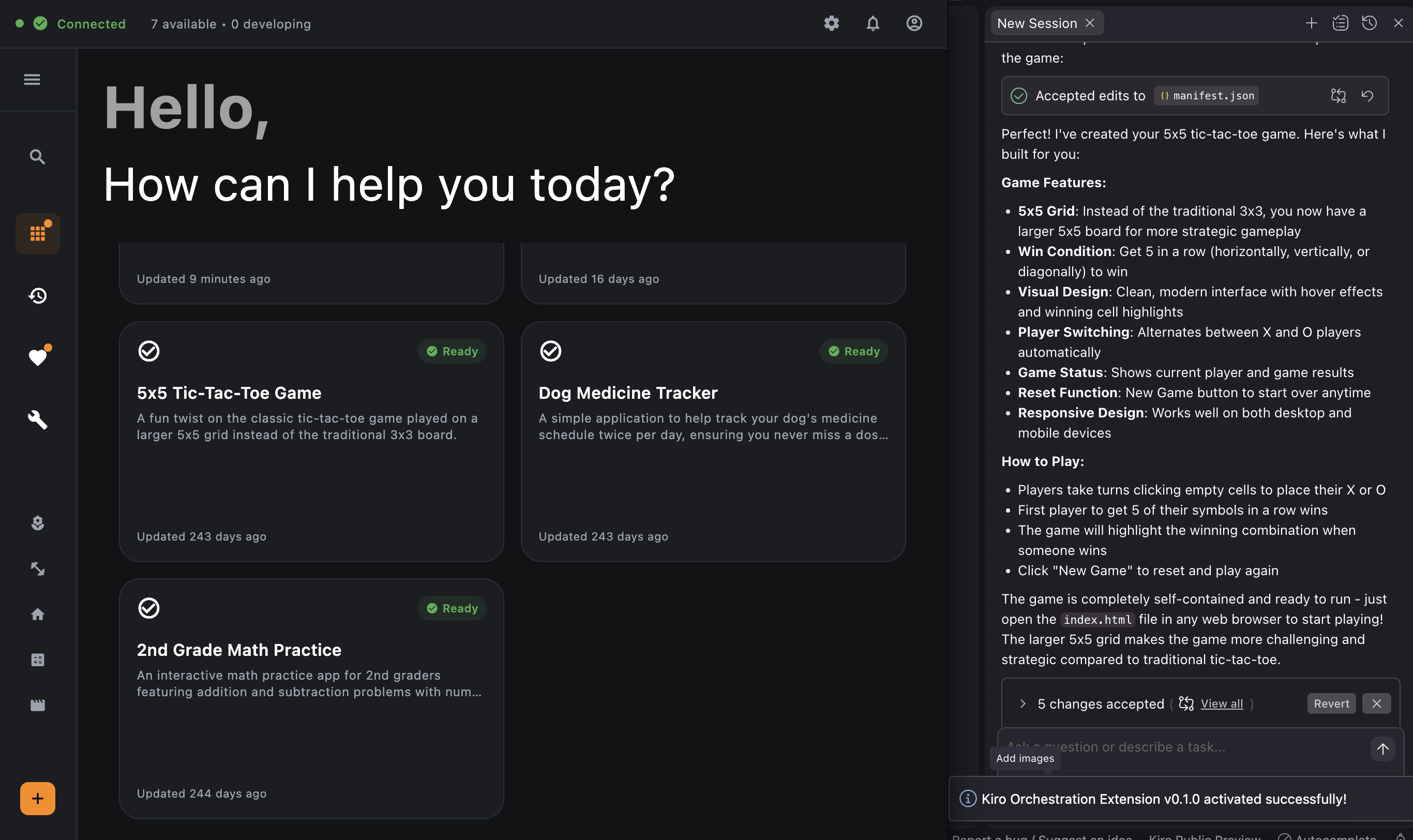Open the history clock icon in the sidebar
Screen dimensions: 1413x840
(x=37, y=295)
